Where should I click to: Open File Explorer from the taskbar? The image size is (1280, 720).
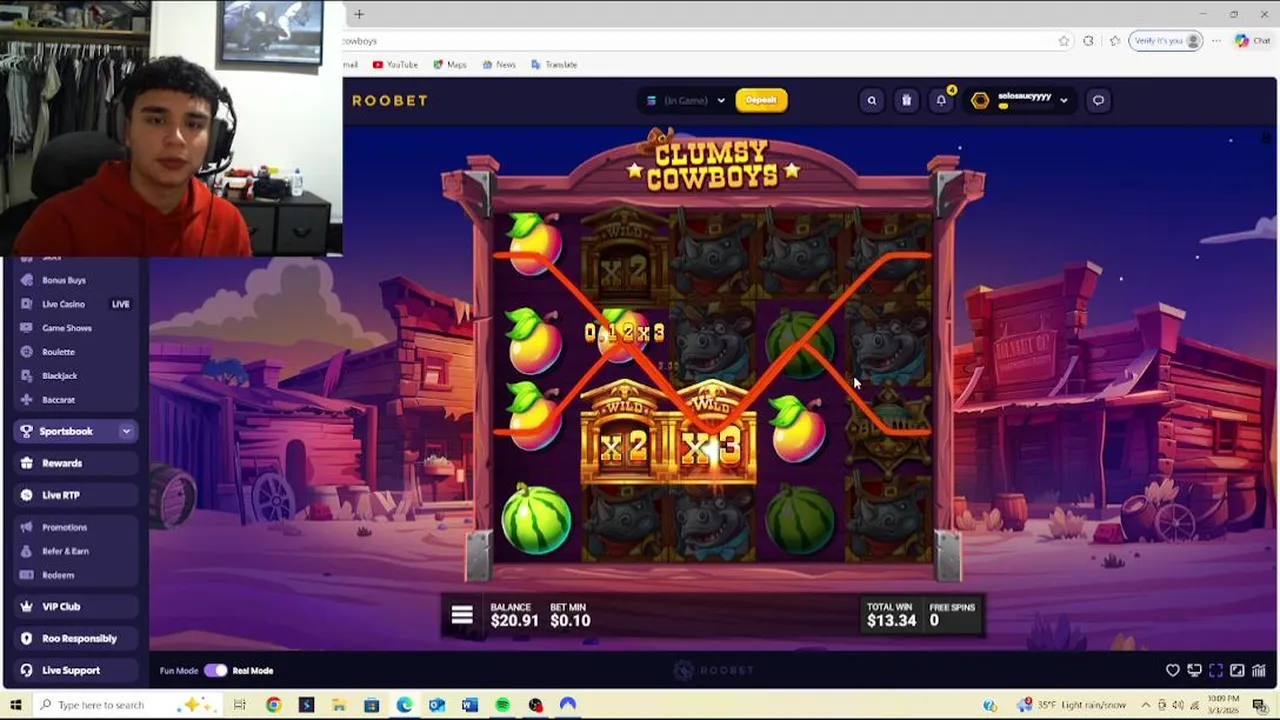(339, 705)
